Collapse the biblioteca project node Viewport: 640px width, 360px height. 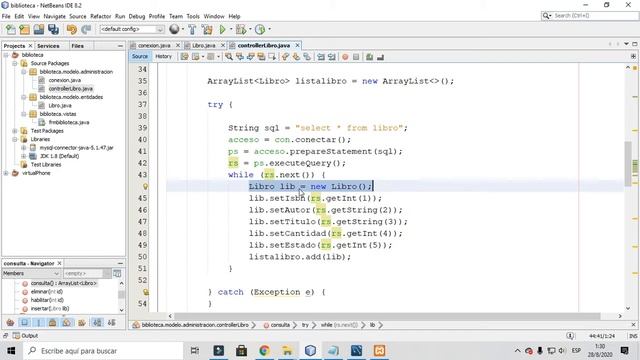6,55
